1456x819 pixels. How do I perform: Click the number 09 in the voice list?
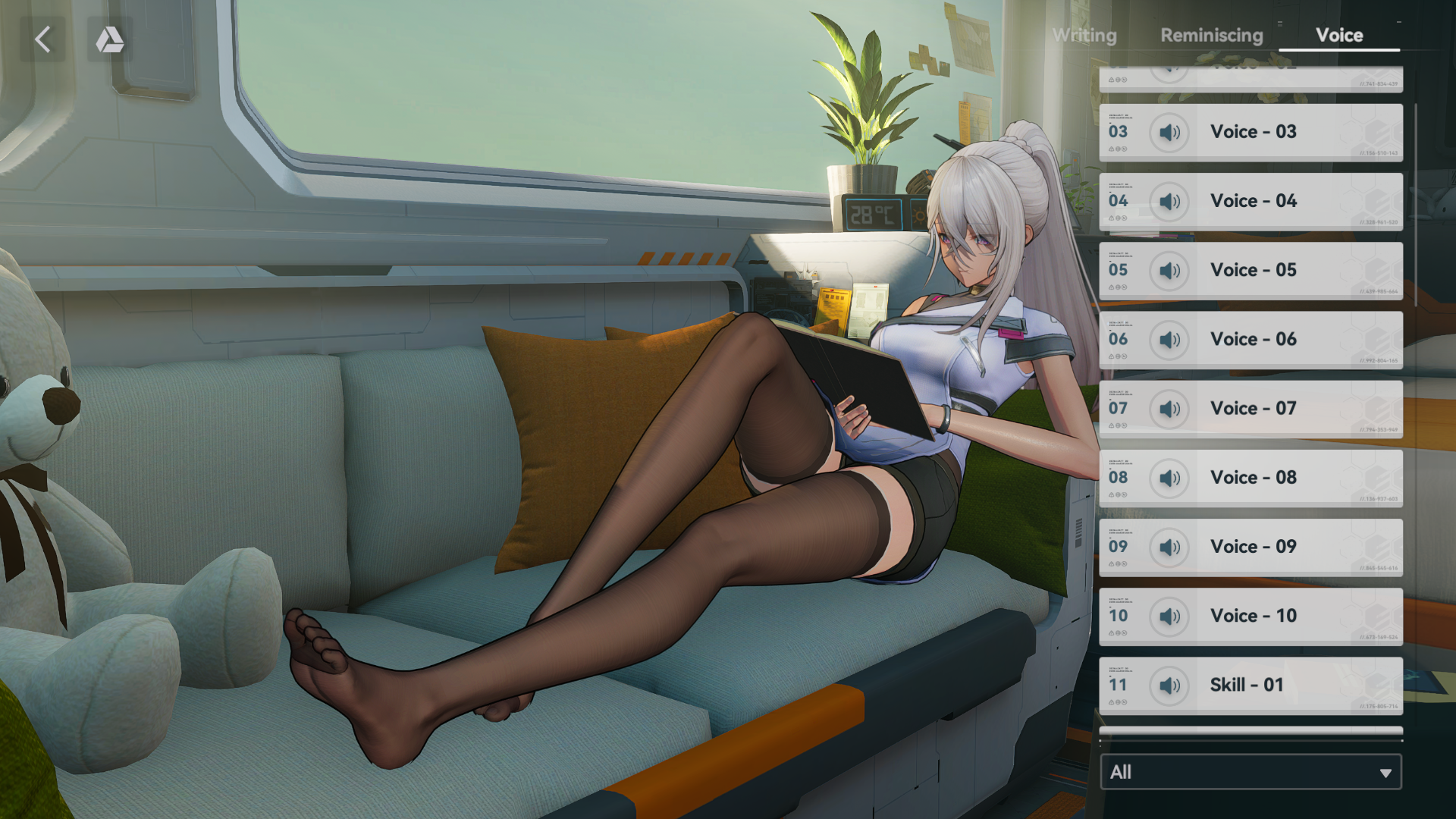[x=1118, y=547]
